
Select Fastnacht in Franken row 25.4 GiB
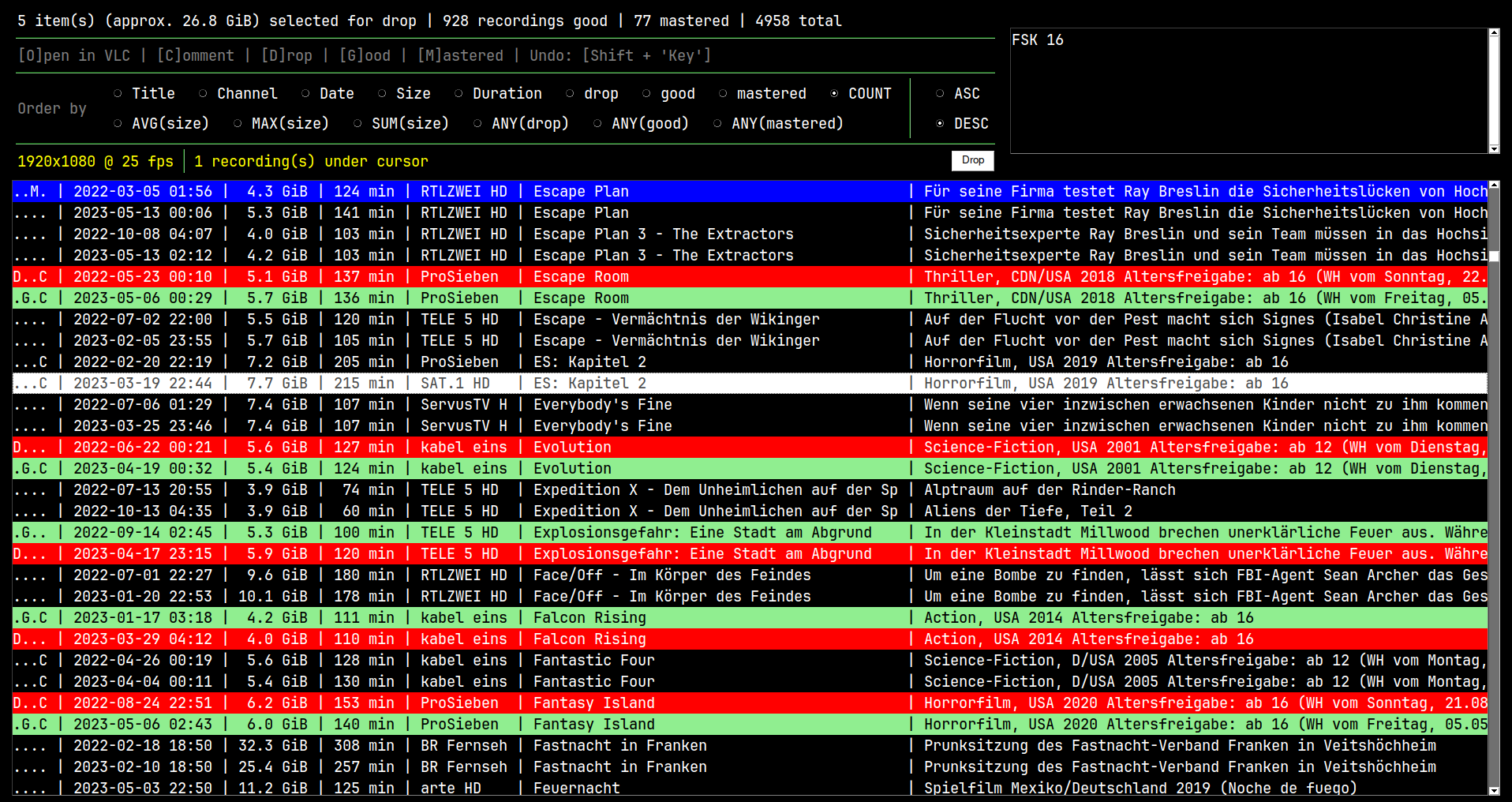point(750,766)
